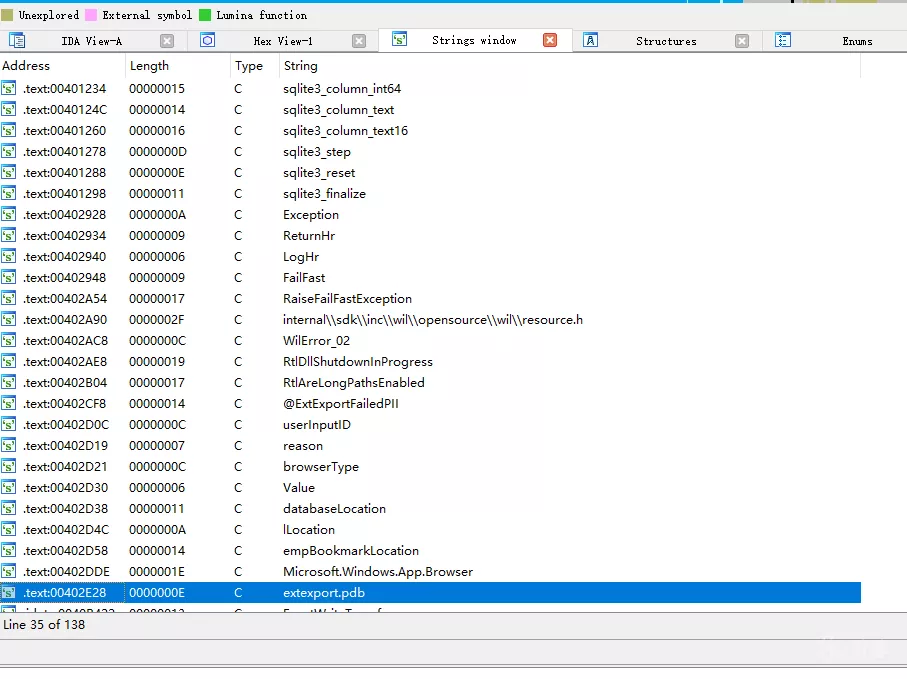Screen dimensions: 907x679
Task: Switch to the Structures tab
Action: (666, 41)
